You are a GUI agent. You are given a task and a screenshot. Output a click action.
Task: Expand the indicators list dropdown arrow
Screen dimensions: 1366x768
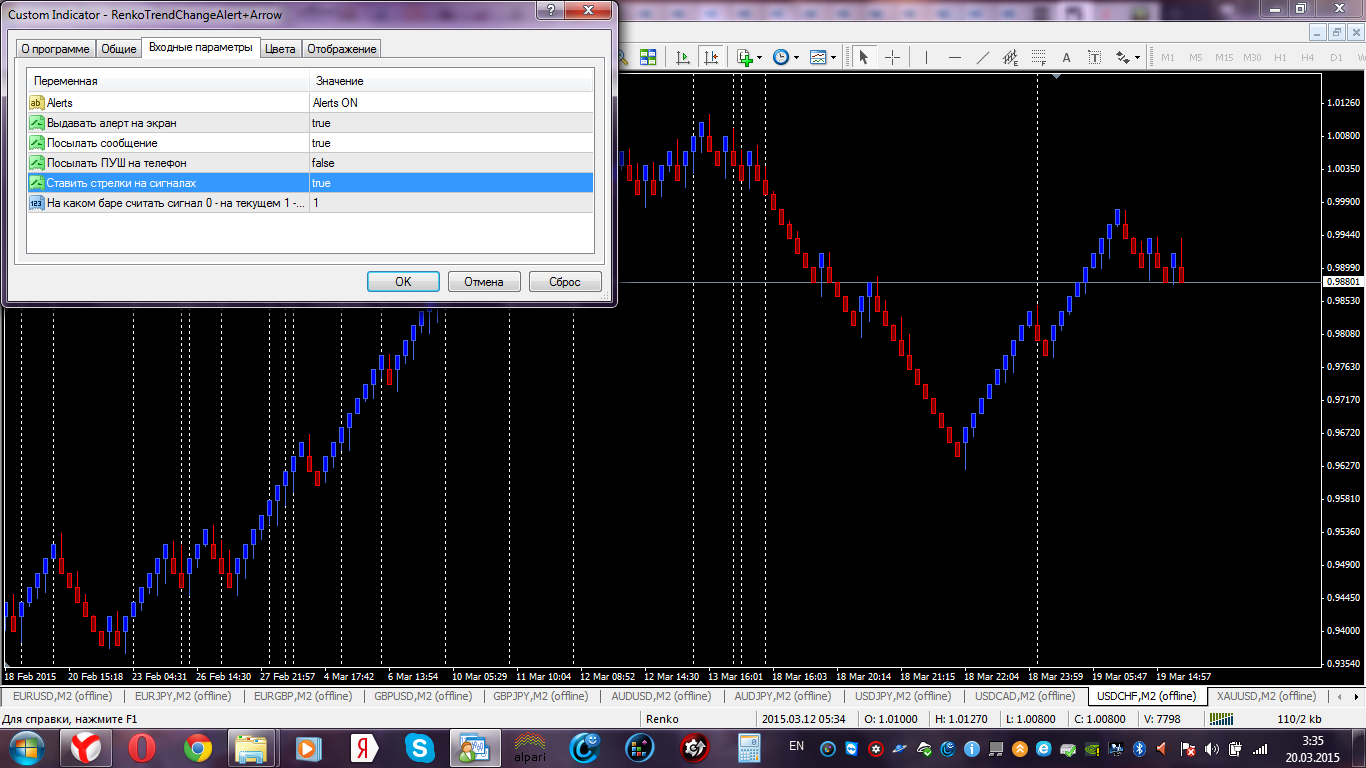[760, 57]
